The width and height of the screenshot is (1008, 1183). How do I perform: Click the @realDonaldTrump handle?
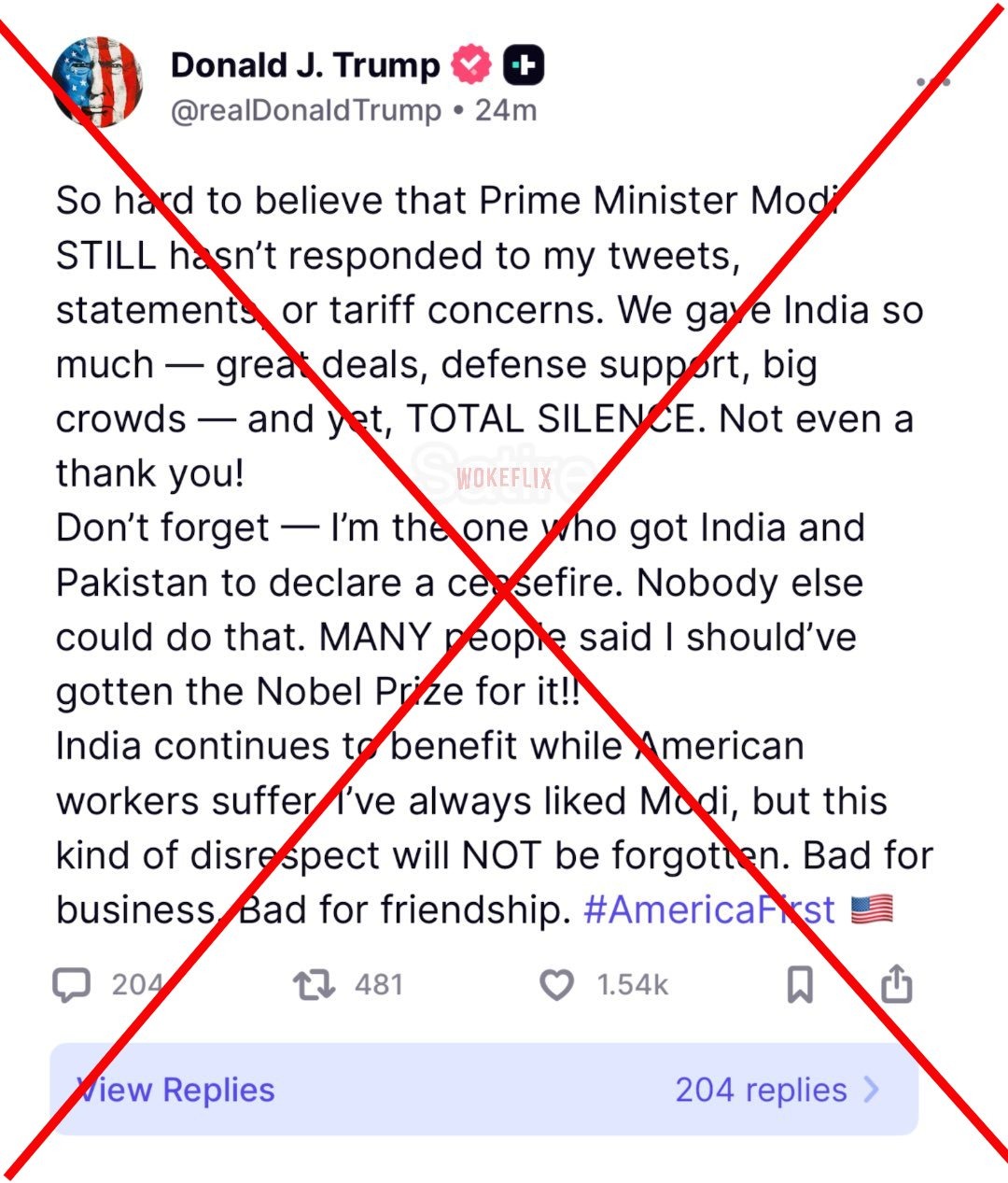click(x=306, y=110)
